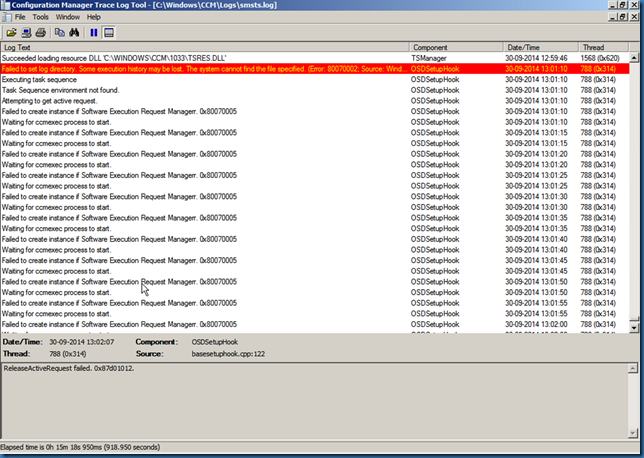Click the Component column header
Image resolution: width=644 pixels, height=458 pixels.
456,47
